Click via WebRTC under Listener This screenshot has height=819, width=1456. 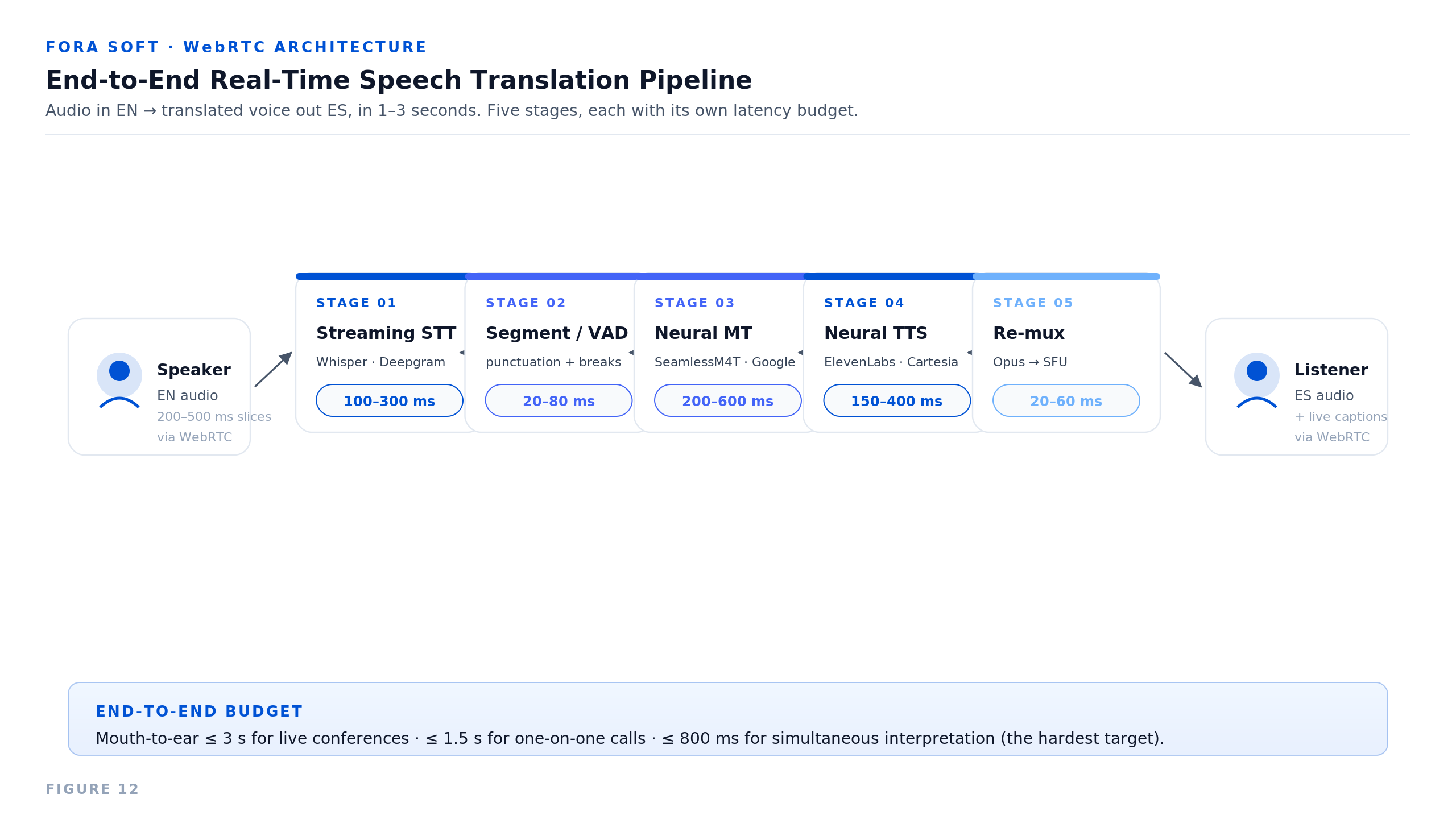(1332, 437)
